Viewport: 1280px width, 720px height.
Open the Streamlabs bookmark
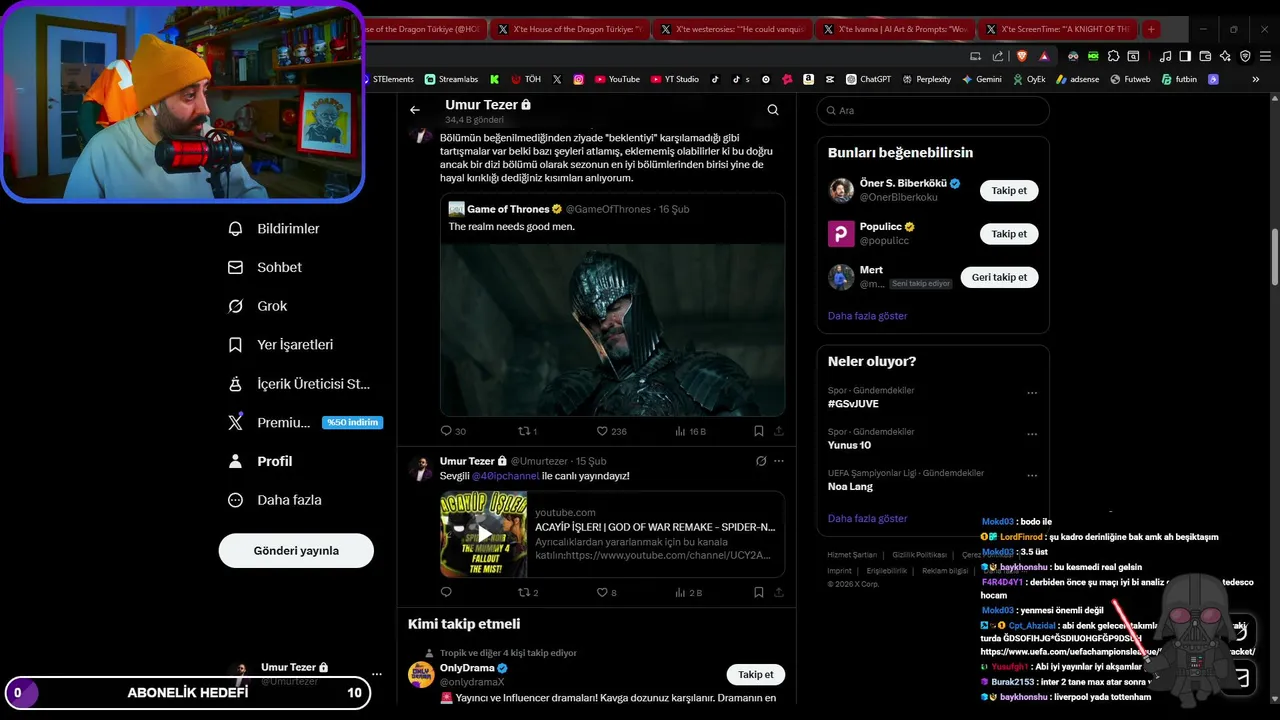click(451, 79)
